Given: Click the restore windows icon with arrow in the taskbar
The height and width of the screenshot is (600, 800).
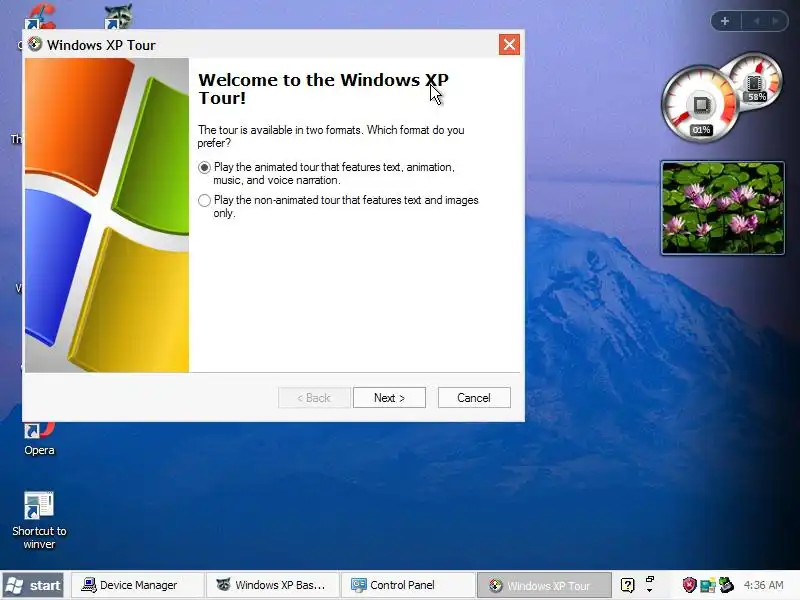Looking at the screenshot, I should pos(649,585).
